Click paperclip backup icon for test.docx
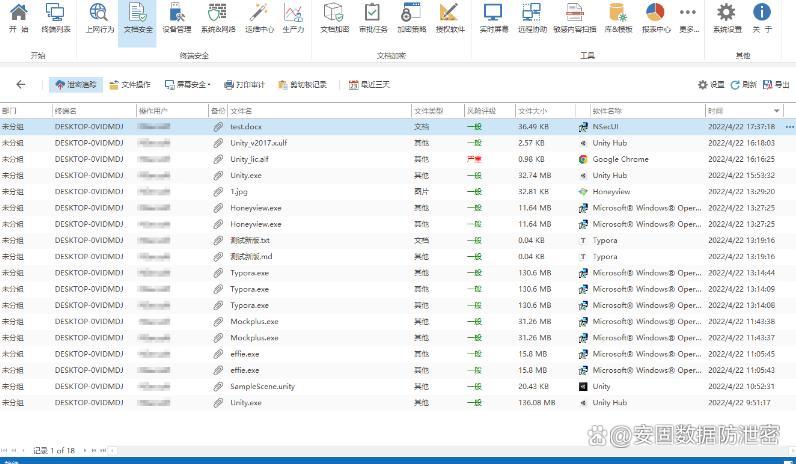 click(x=217, y=127)
